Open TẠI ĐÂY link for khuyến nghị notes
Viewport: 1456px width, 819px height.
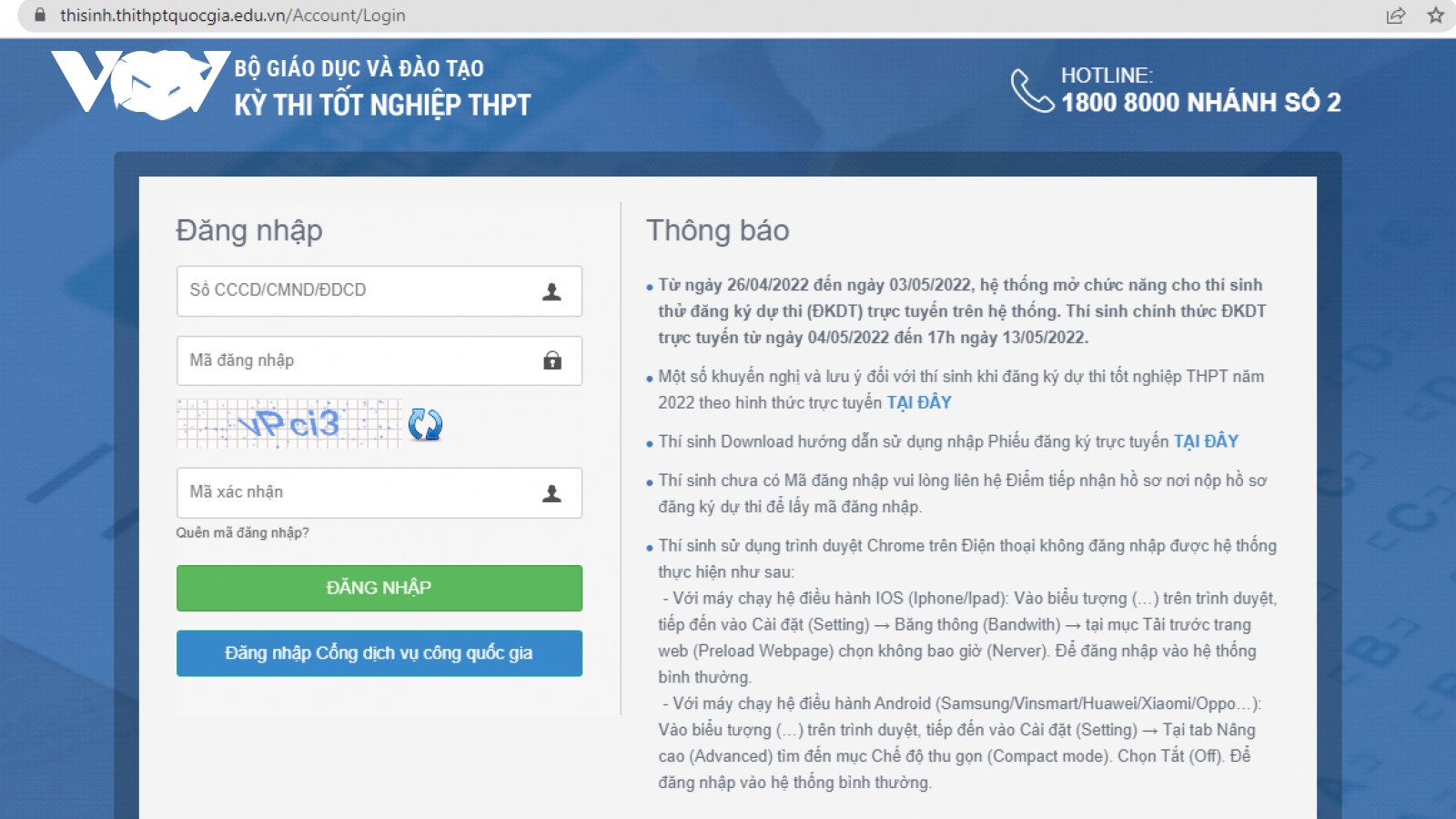[919, 402]
